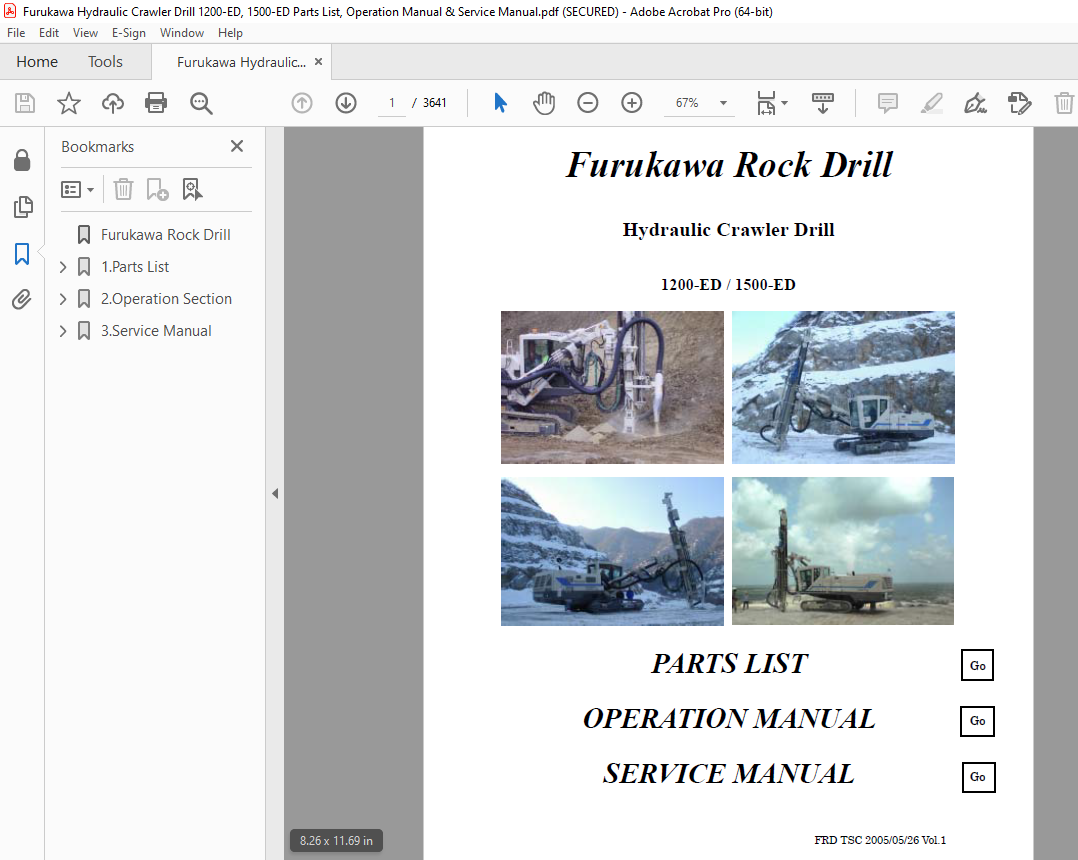Image resolution: width=1078 pixels, height=860 pixels.
Task: Click Go button beside OPERATION MANUAL
Action: click(977, 721)
